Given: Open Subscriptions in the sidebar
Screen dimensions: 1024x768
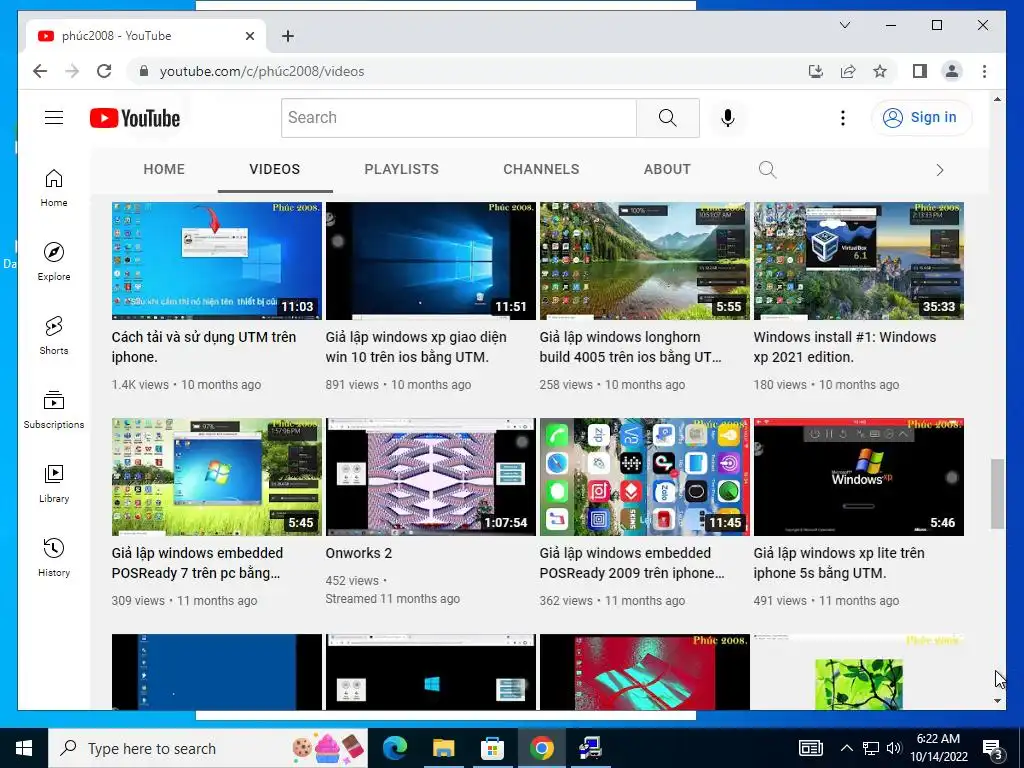Looking at the screenshot, I should (54, 409).
